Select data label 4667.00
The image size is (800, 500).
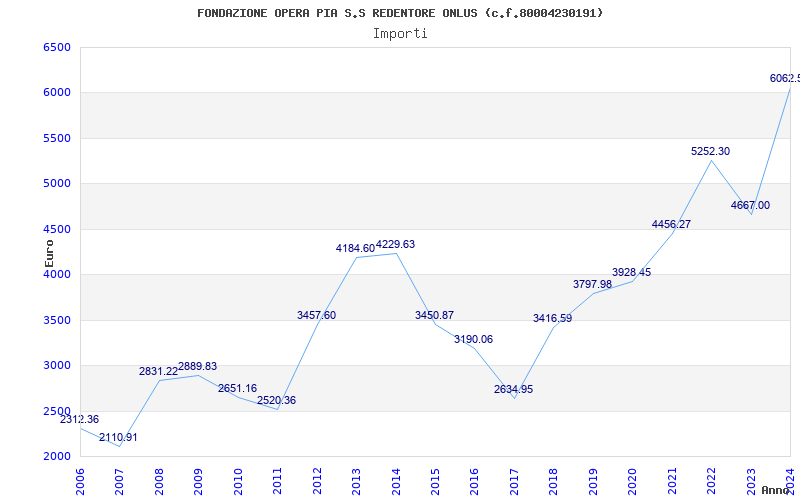751,206
